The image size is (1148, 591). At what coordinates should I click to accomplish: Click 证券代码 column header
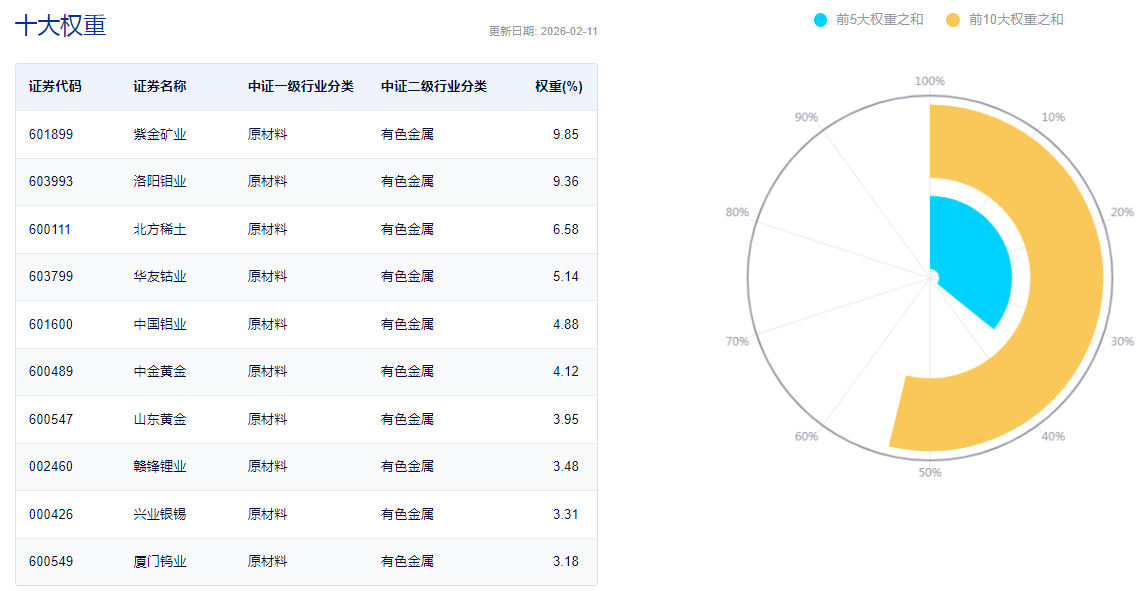[55, 87]
